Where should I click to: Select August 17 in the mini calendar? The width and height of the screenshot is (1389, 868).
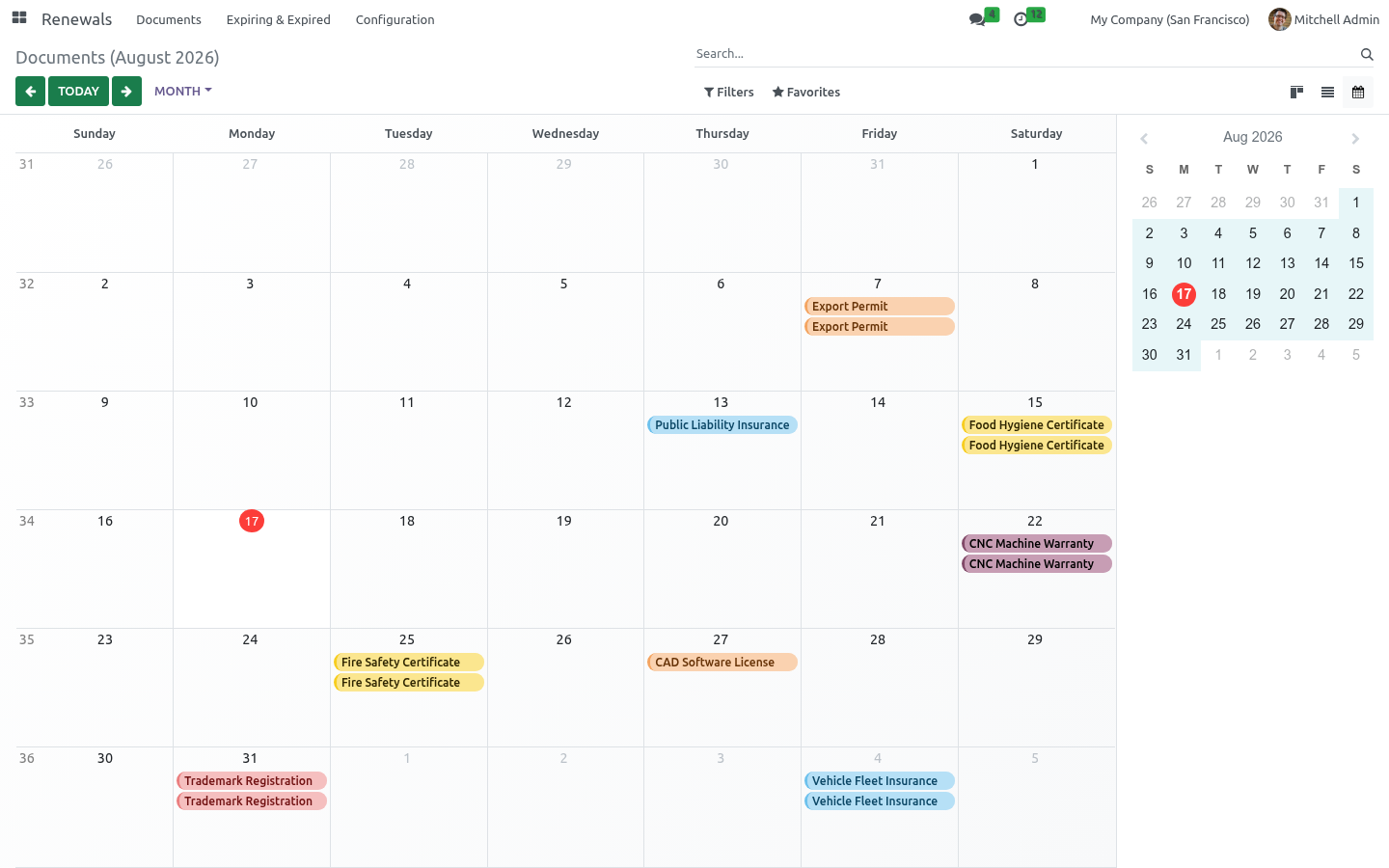pos(1184,294)
